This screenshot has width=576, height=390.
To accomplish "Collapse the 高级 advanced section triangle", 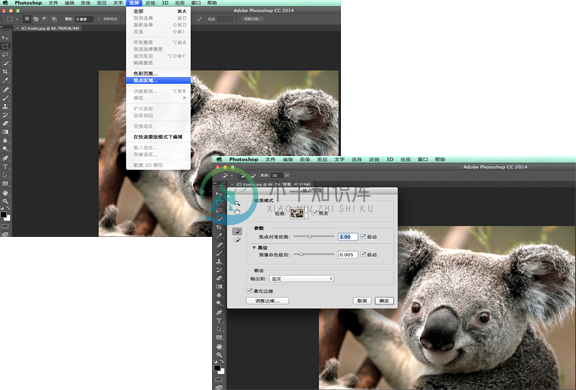I will point(254,248).
